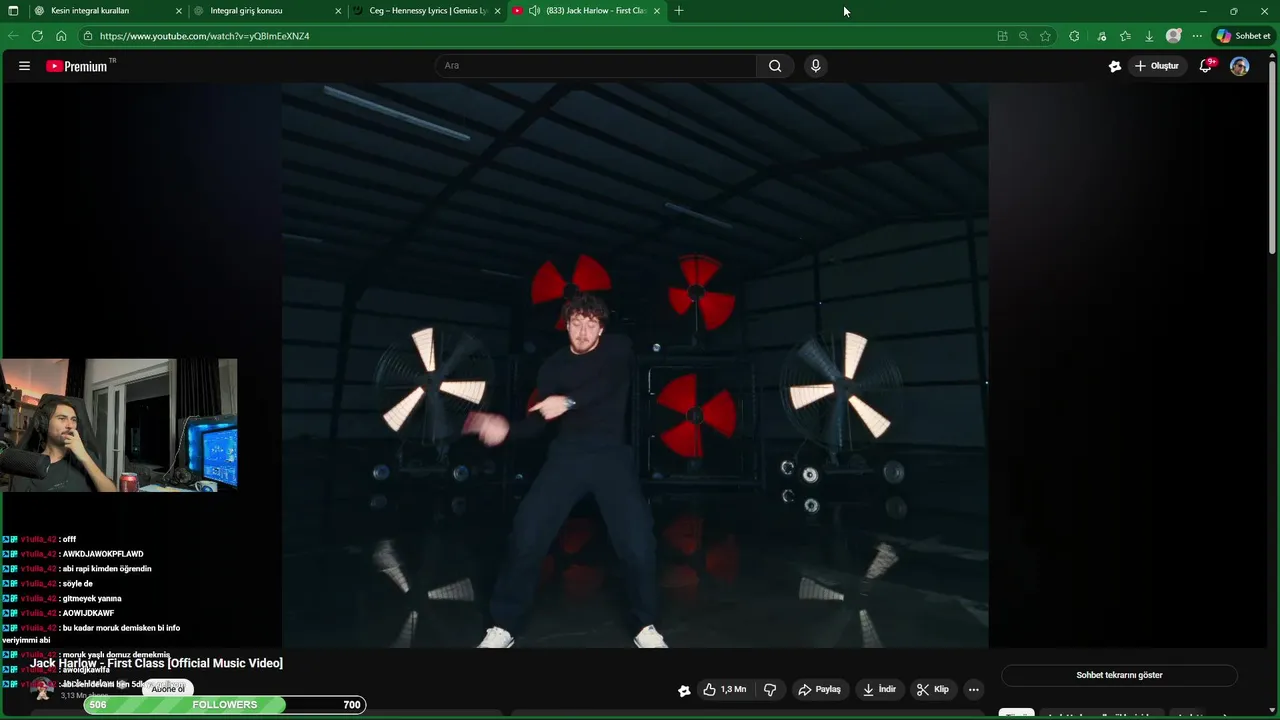Mute the tab via speaker icon
The height and width of the screenshot is (720, 1280).
534,11
